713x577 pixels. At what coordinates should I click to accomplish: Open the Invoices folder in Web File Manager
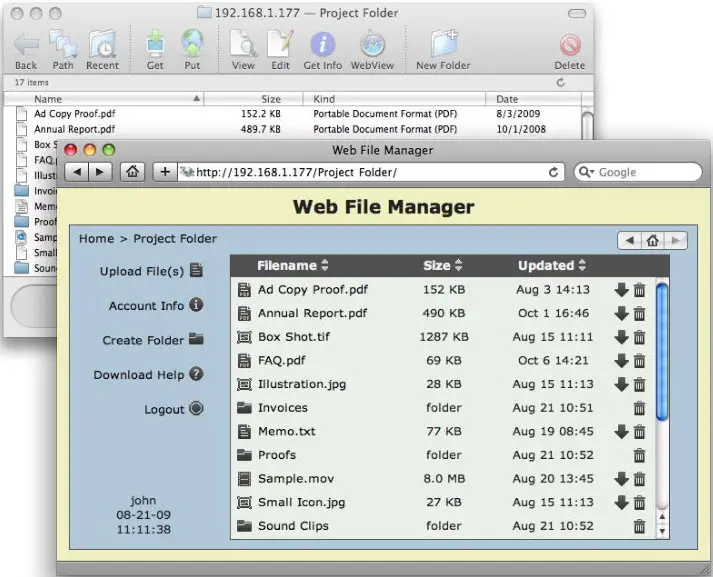pos(282,408)
